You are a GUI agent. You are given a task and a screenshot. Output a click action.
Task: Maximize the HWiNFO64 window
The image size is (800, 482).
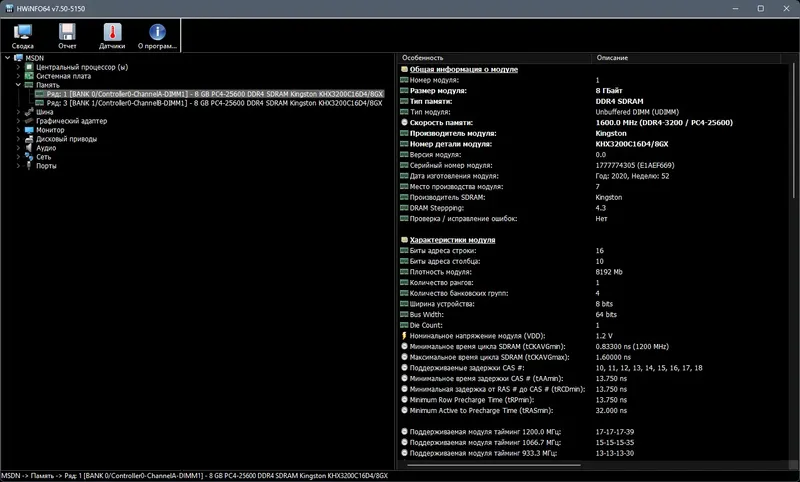[760, 8]
